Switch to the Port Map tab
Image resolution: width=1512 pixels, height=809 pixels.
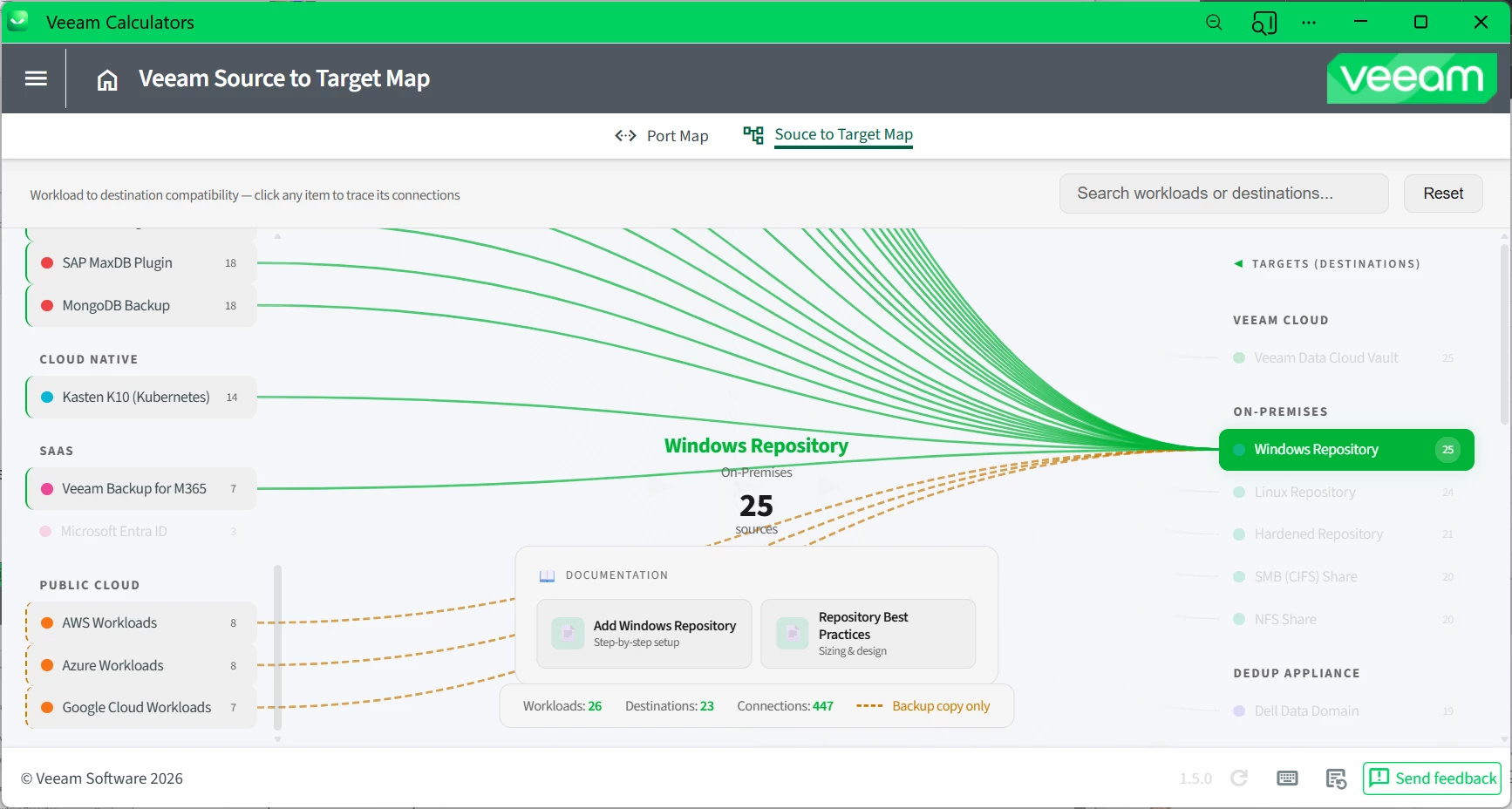[x=662, y=136]
